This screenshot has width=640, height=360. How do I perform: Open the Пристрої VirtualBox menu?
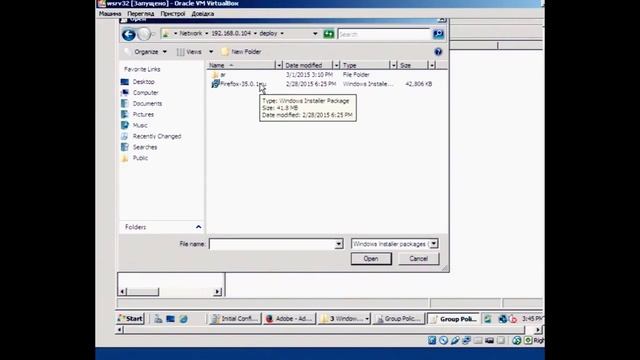[173, 14]
